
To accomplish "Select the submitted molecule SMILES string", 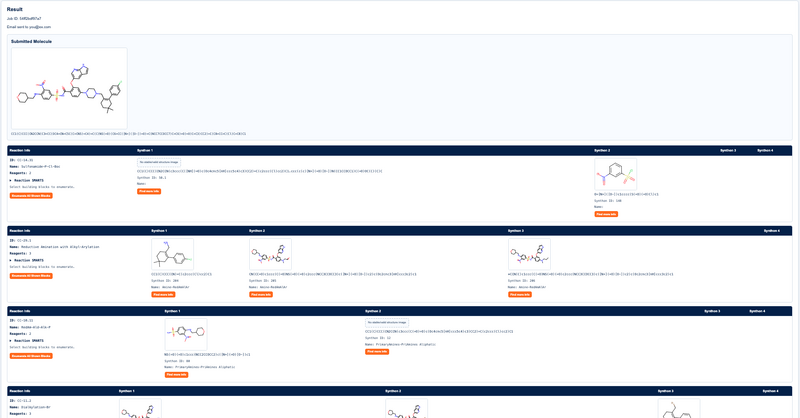I will [x=129, y=134].
